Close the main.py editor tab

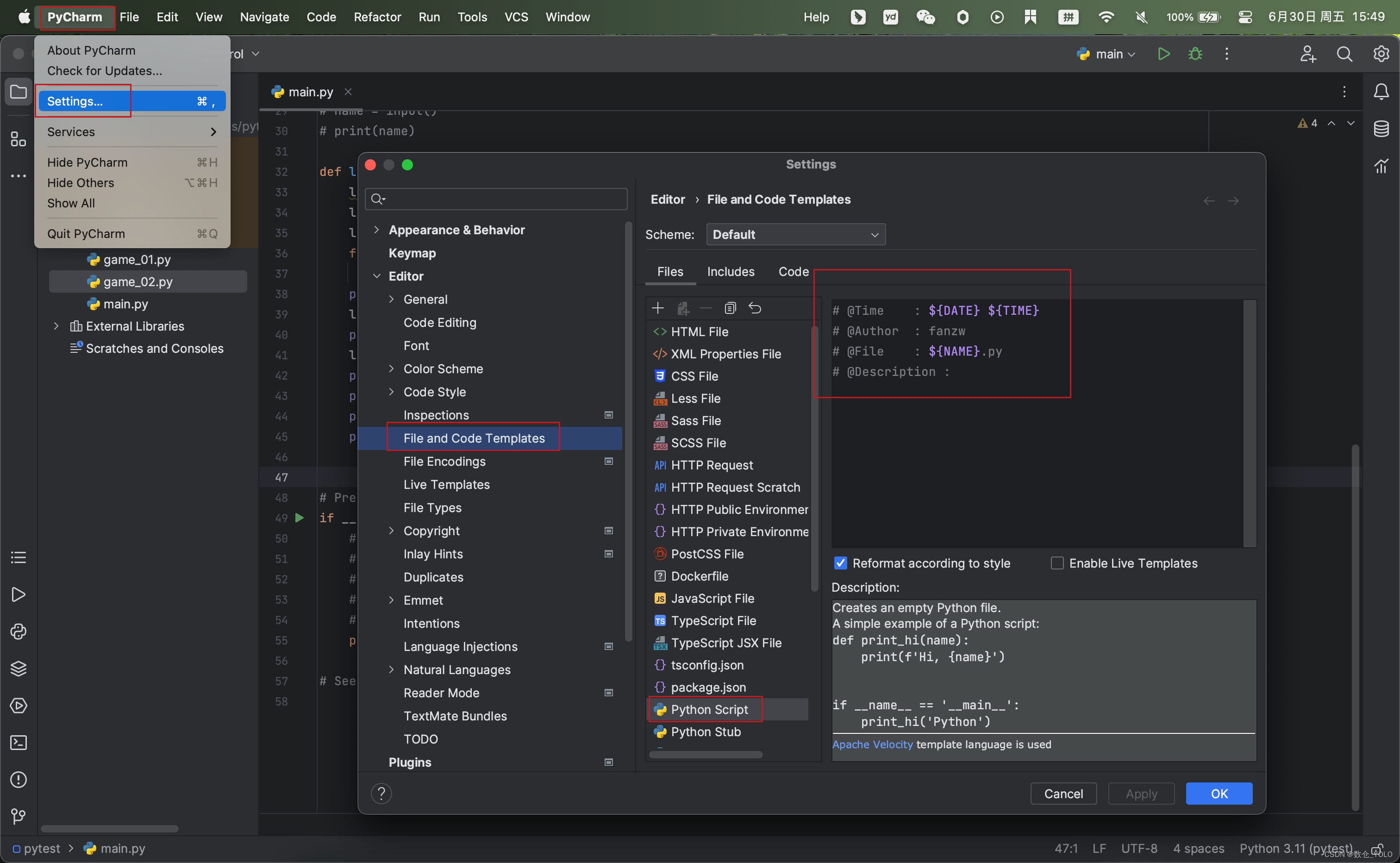click(348, 91)
